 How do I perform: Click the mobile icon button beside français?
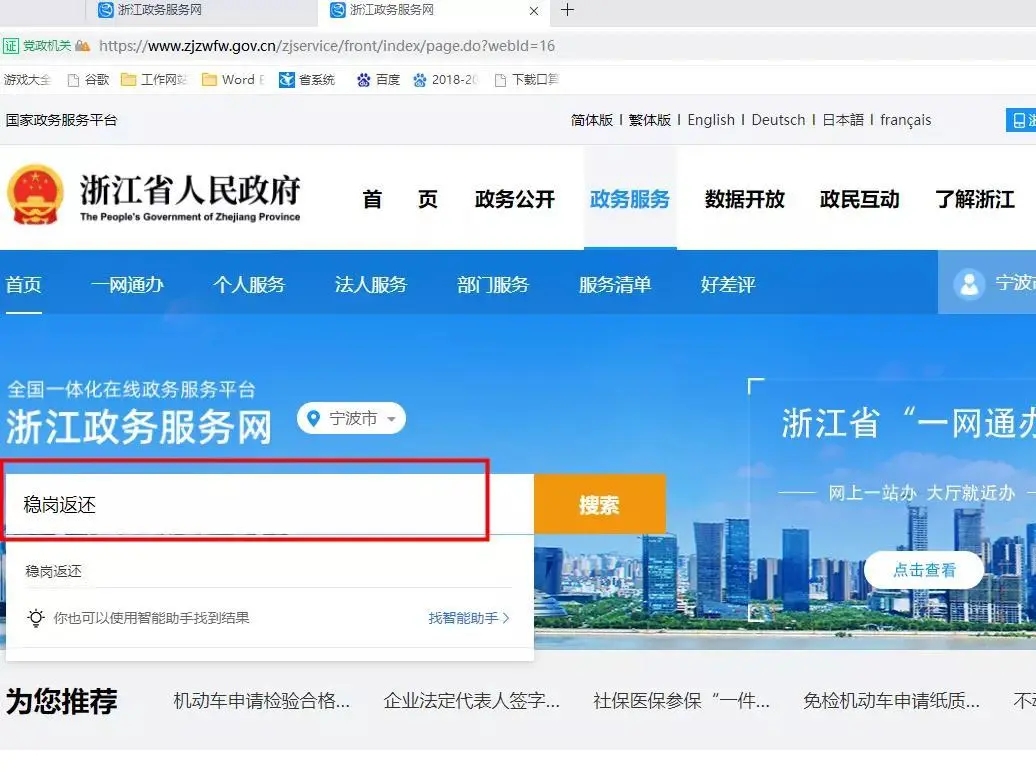tap(1020, 120)
